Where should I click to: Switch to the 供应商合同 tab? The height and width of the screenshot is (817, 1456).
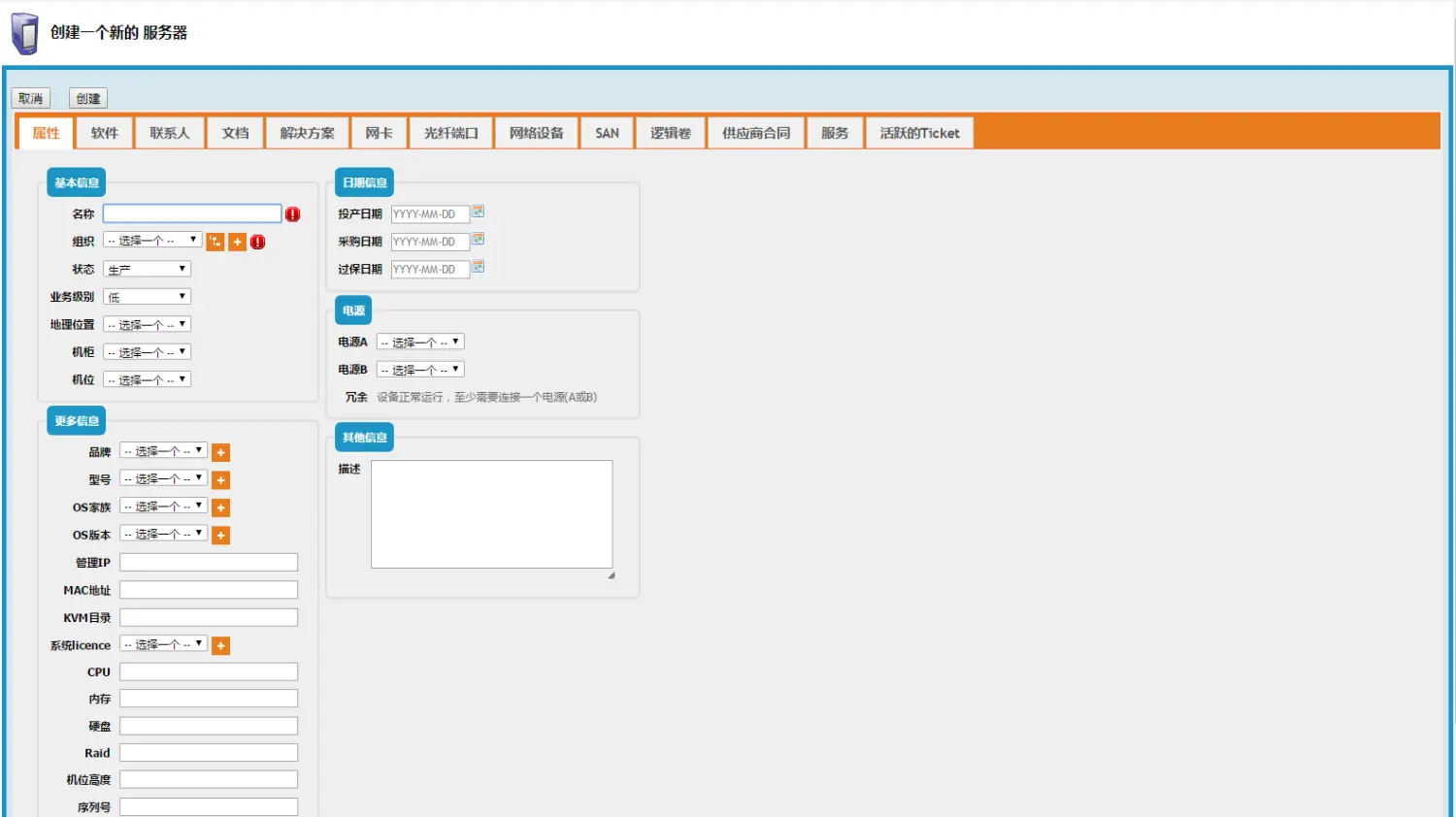pyautogui.click(x=756, y=133)
